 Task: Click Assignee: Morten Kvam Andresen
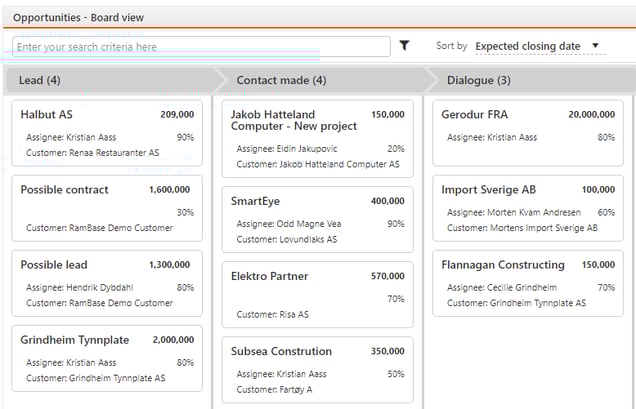(x=514, y=213)
